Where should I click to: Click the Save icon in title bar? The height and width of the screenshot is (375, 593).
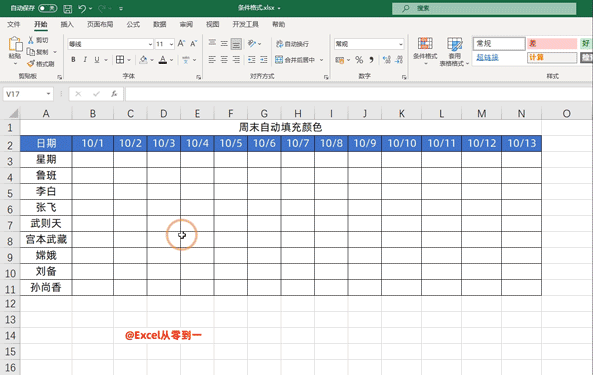click(x=68, y=8)
